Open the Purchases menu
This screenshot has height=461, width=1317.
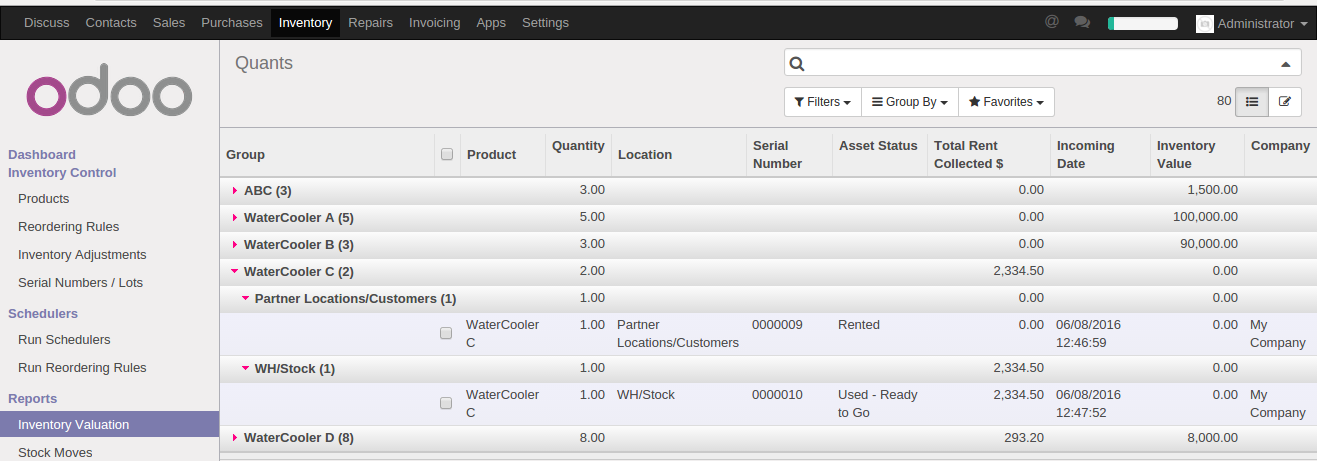232,22
